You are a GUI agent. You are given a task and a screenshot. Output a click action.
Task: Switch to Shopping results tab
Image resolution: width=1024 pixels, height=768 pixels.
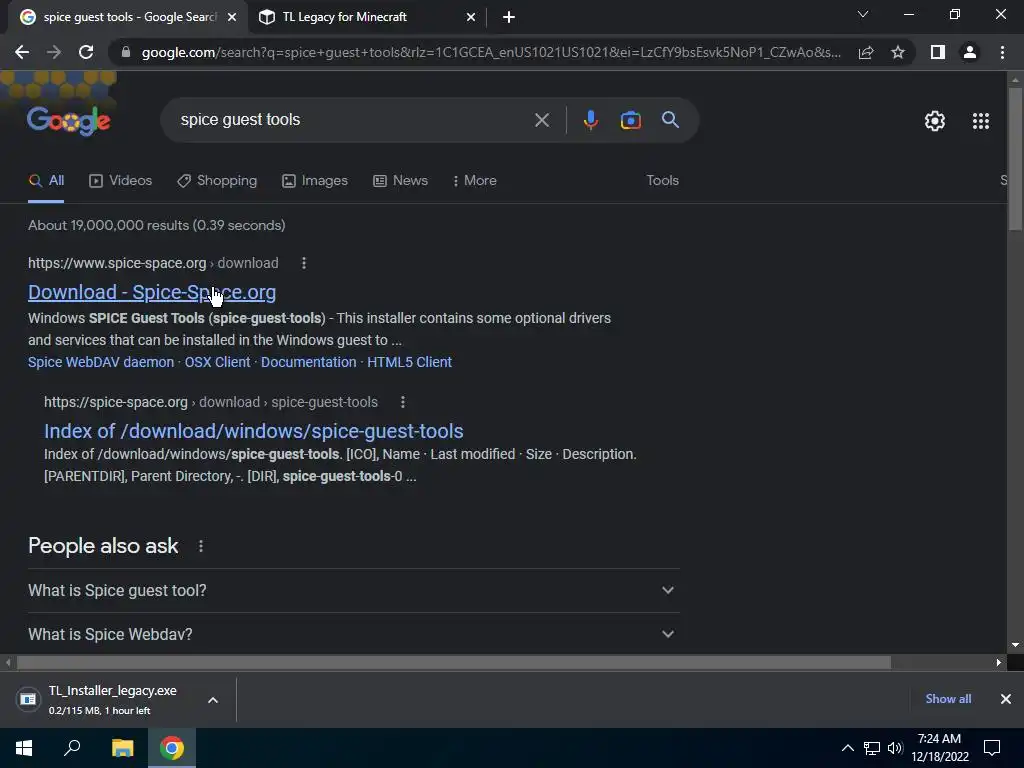point(217,180)
